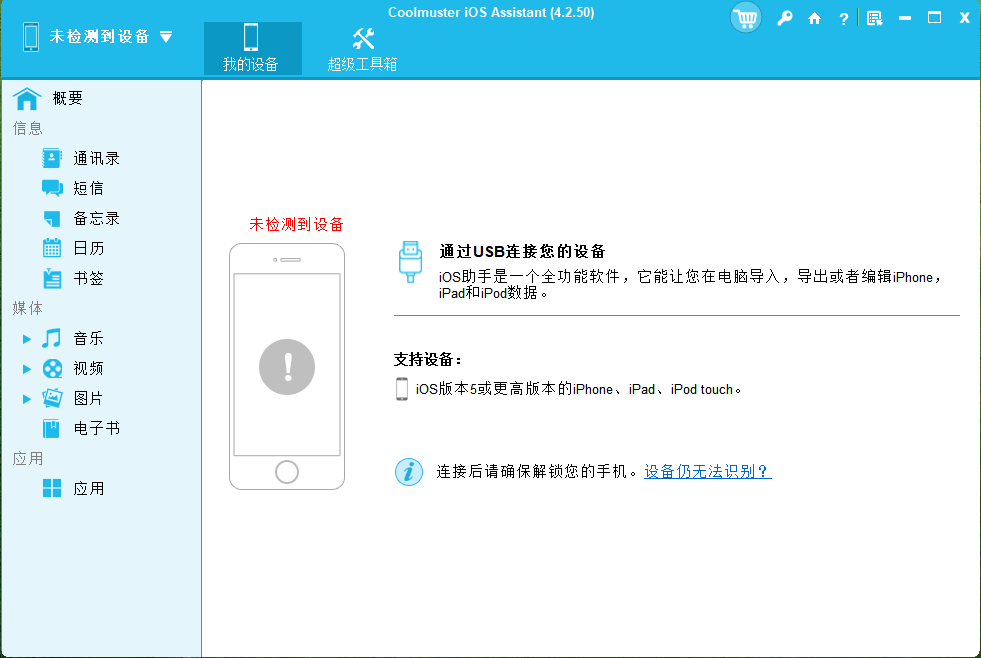981x658 pixels.
Task: Click the 媒体 section header
Action: click(x=28, y=308)
